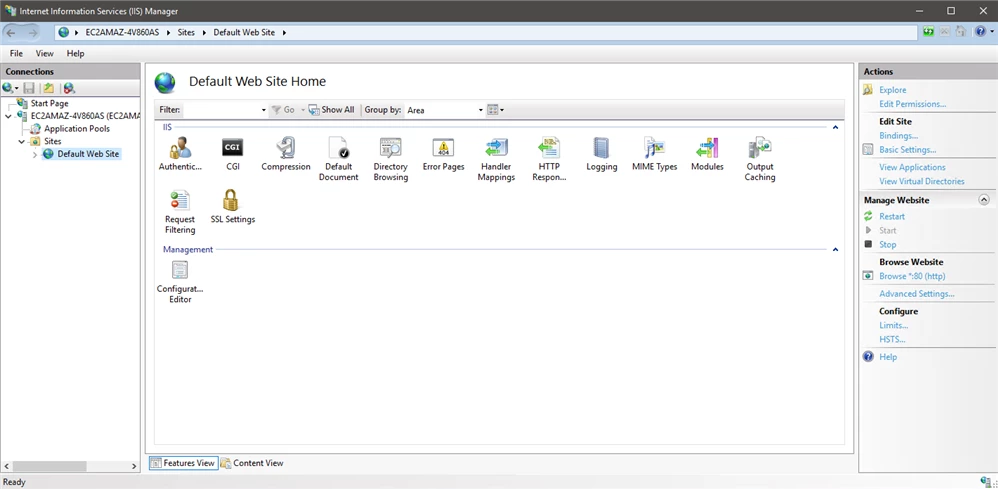Select Default Web Site in the tree

tap(88, 154)
